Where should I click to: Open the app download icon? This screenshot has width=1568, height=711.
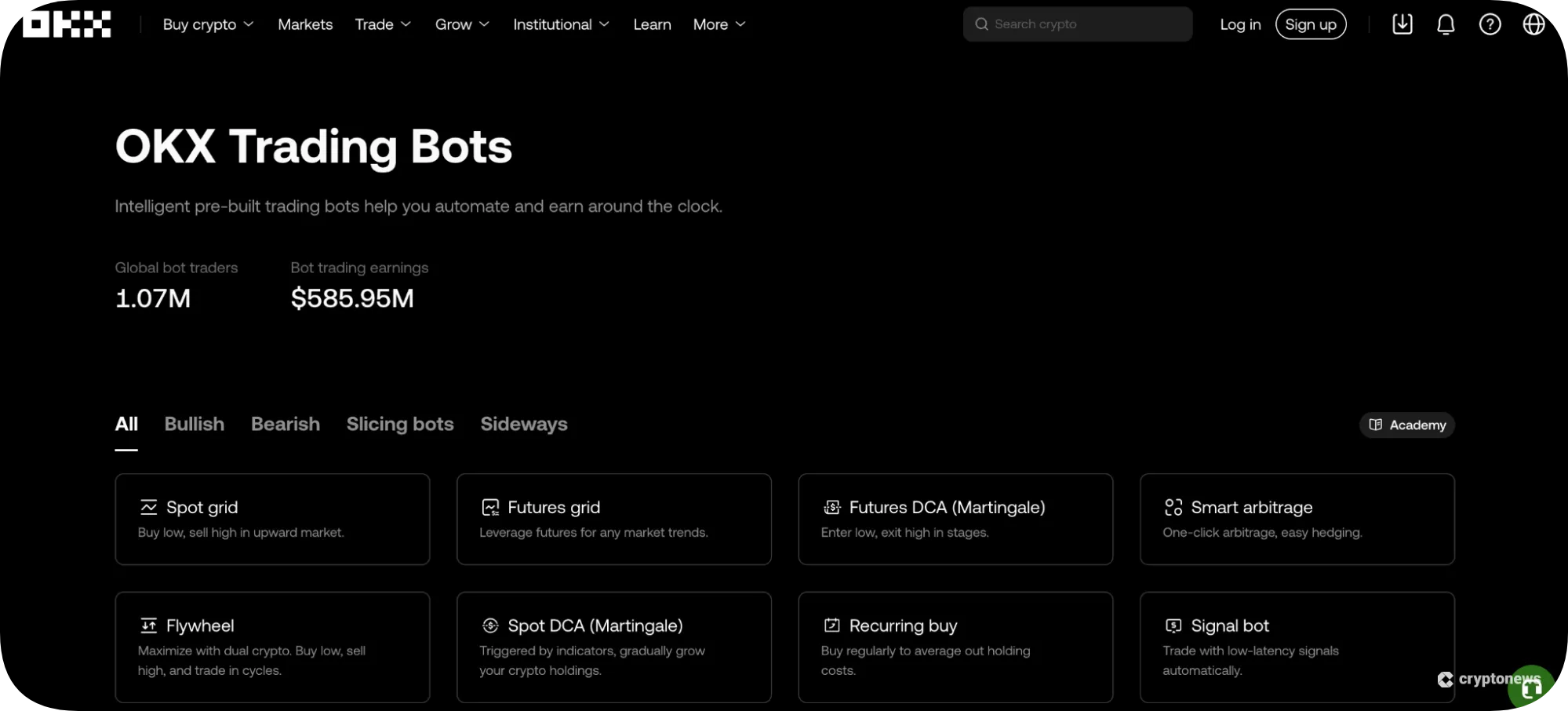point(1402,24)
